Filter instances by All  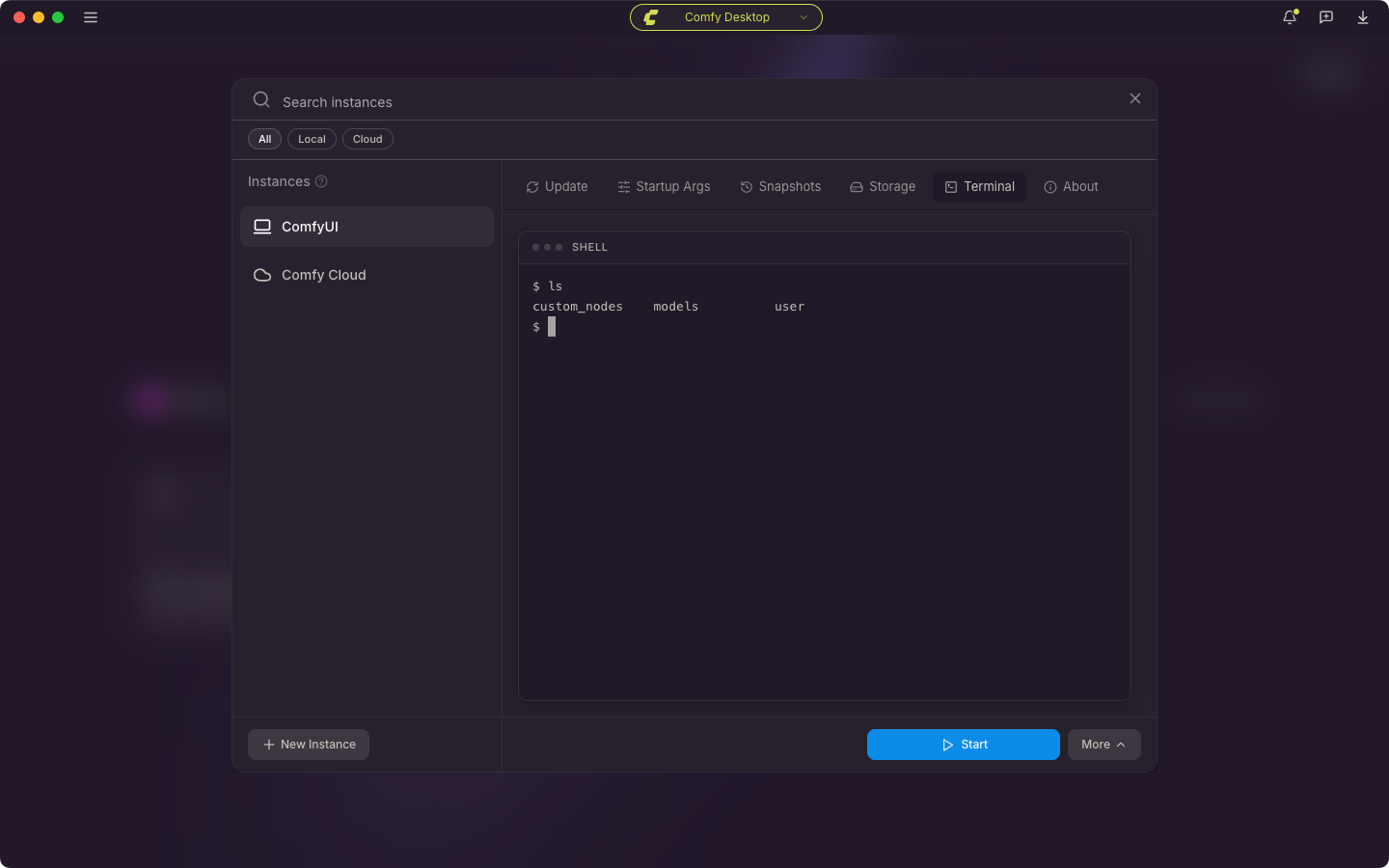coord(264,139)
